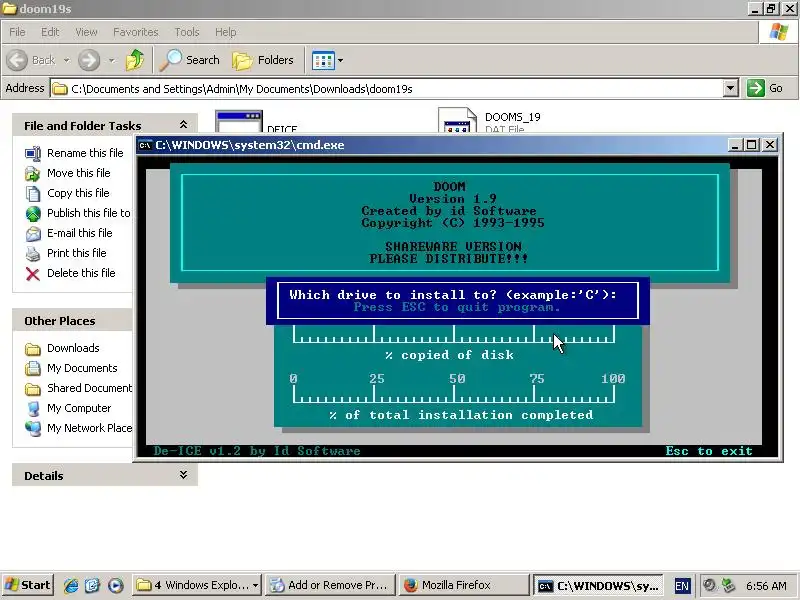Click Publish this file to the Web
The image size is (800, 600).
coord(89,213)
